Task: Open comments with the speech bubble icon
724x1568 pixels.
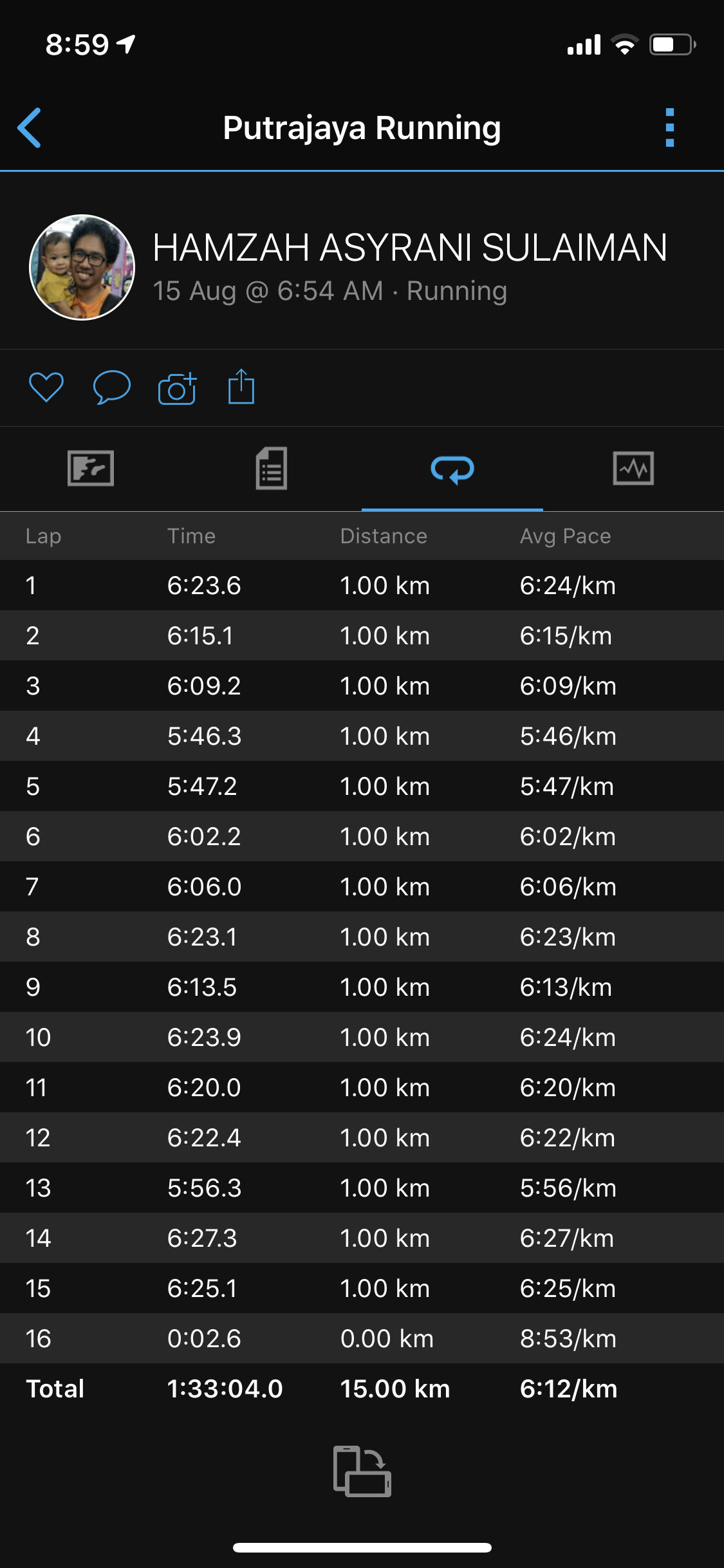Action: [111, 387]
